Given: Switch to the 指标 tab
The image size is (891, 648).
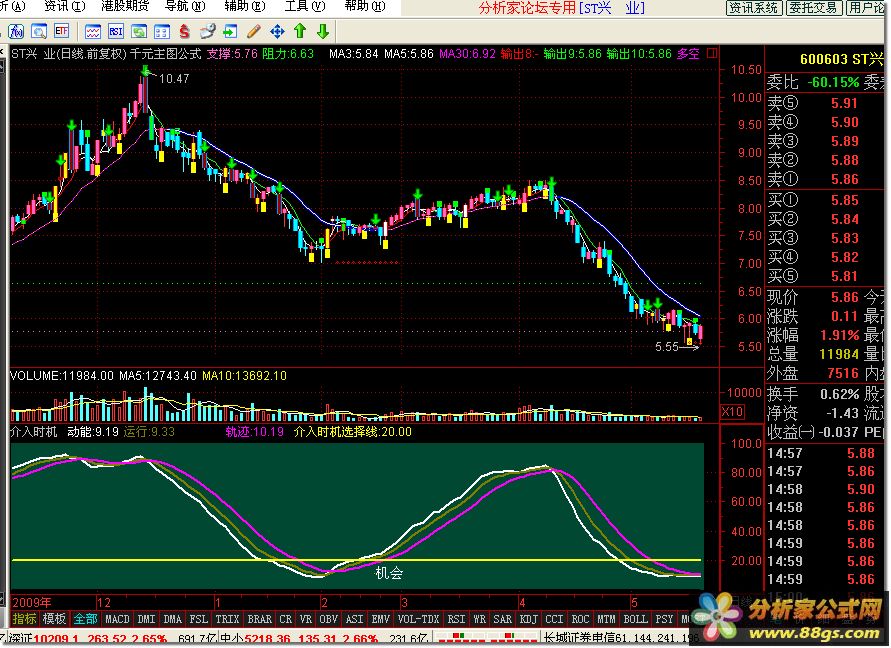Looking at the screenshot, I should point(24,619).
